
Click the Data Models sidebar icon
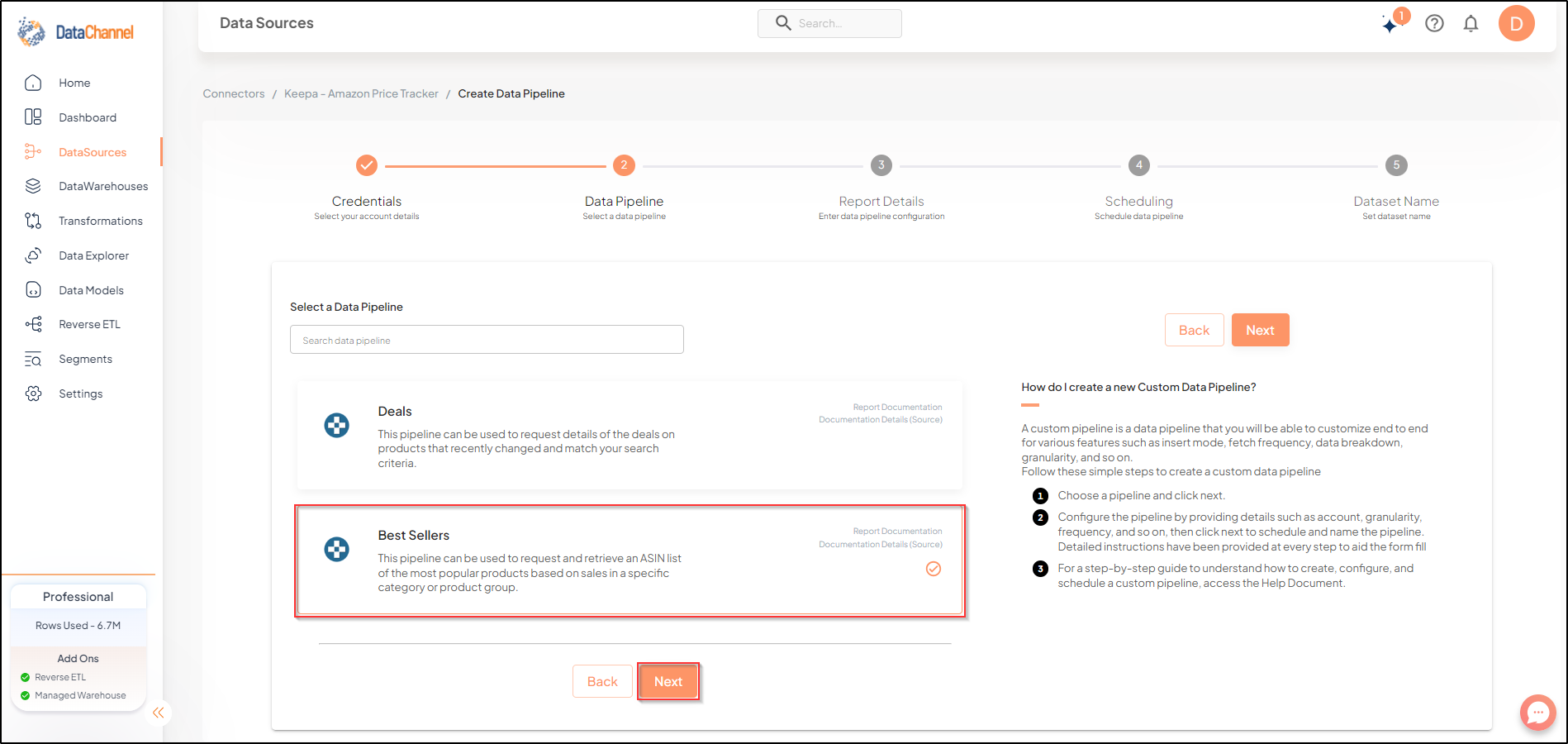point(33,290)
